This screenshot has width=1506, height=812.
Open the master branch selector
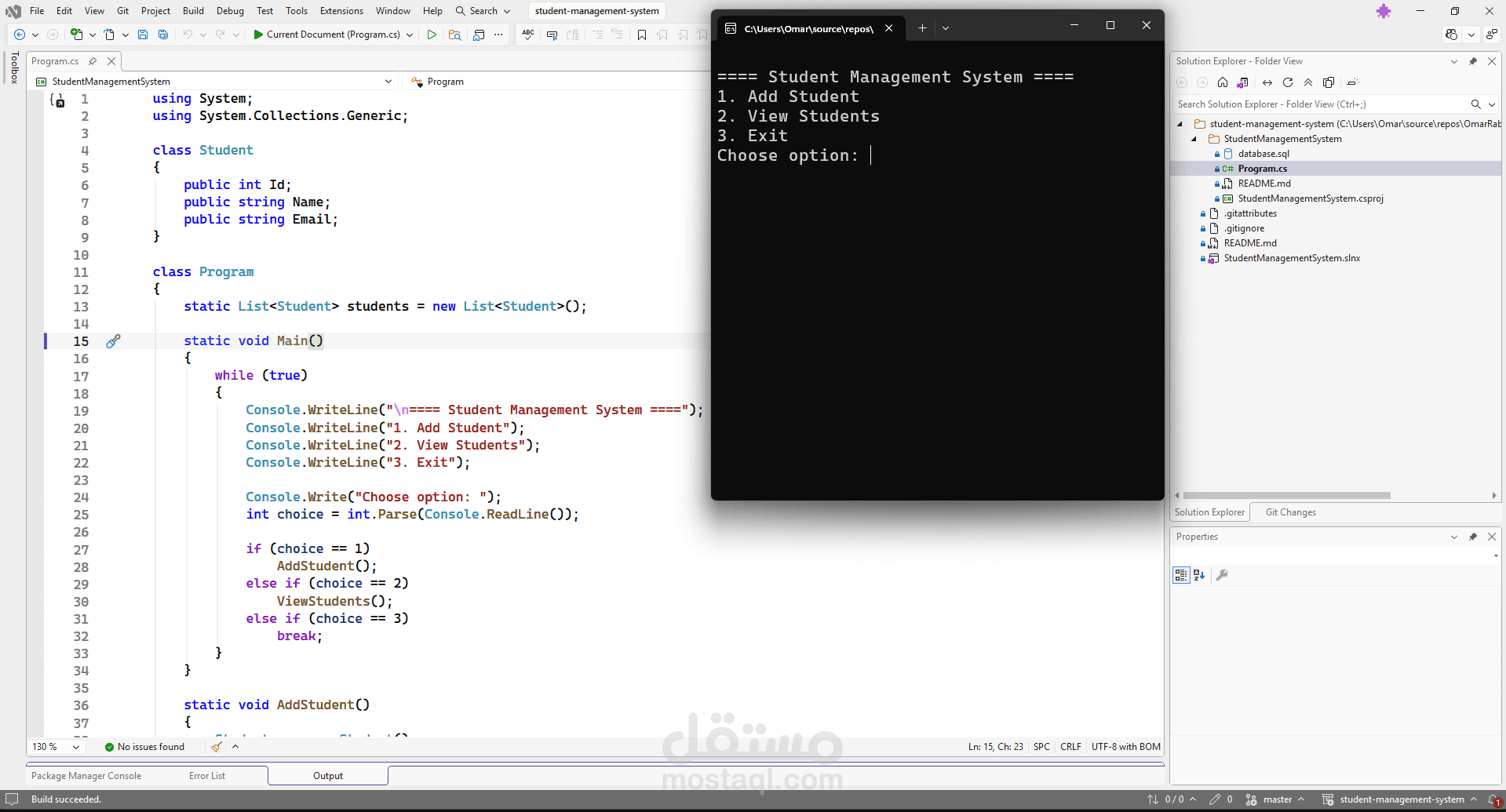tap(1275, 799)
